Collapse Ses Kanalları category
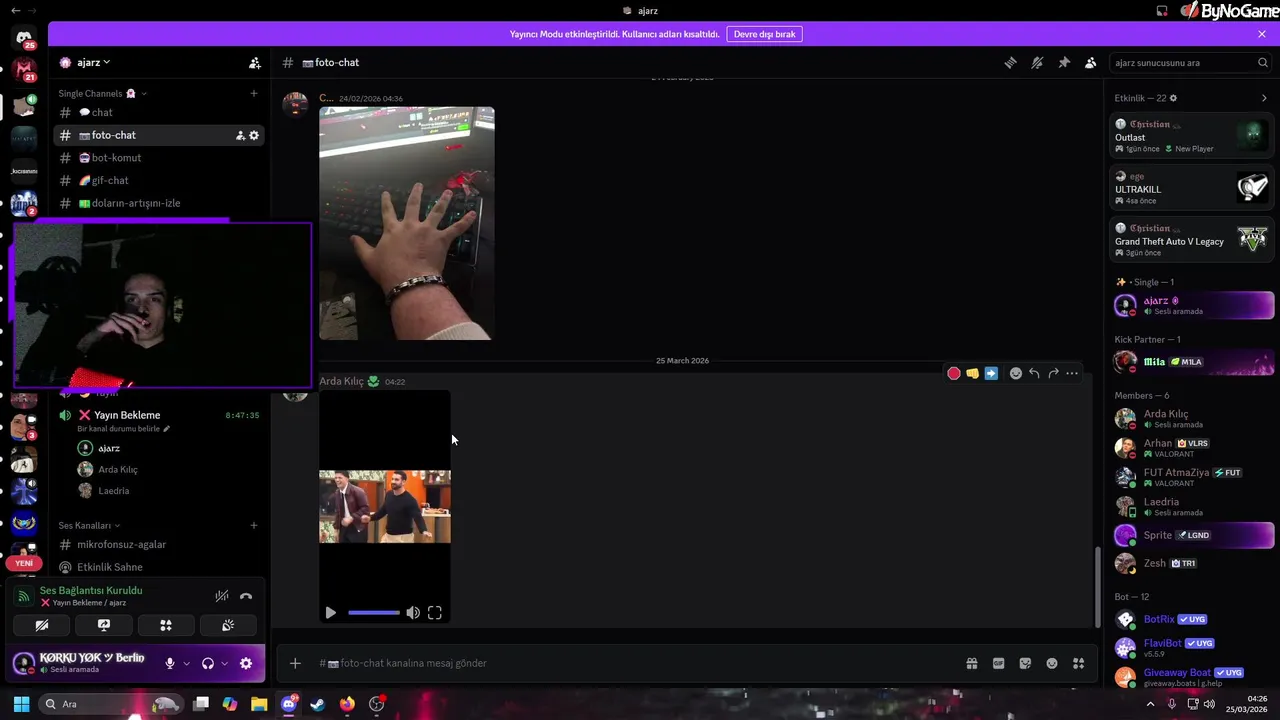 pyautogui.click(x=89, y=525)
